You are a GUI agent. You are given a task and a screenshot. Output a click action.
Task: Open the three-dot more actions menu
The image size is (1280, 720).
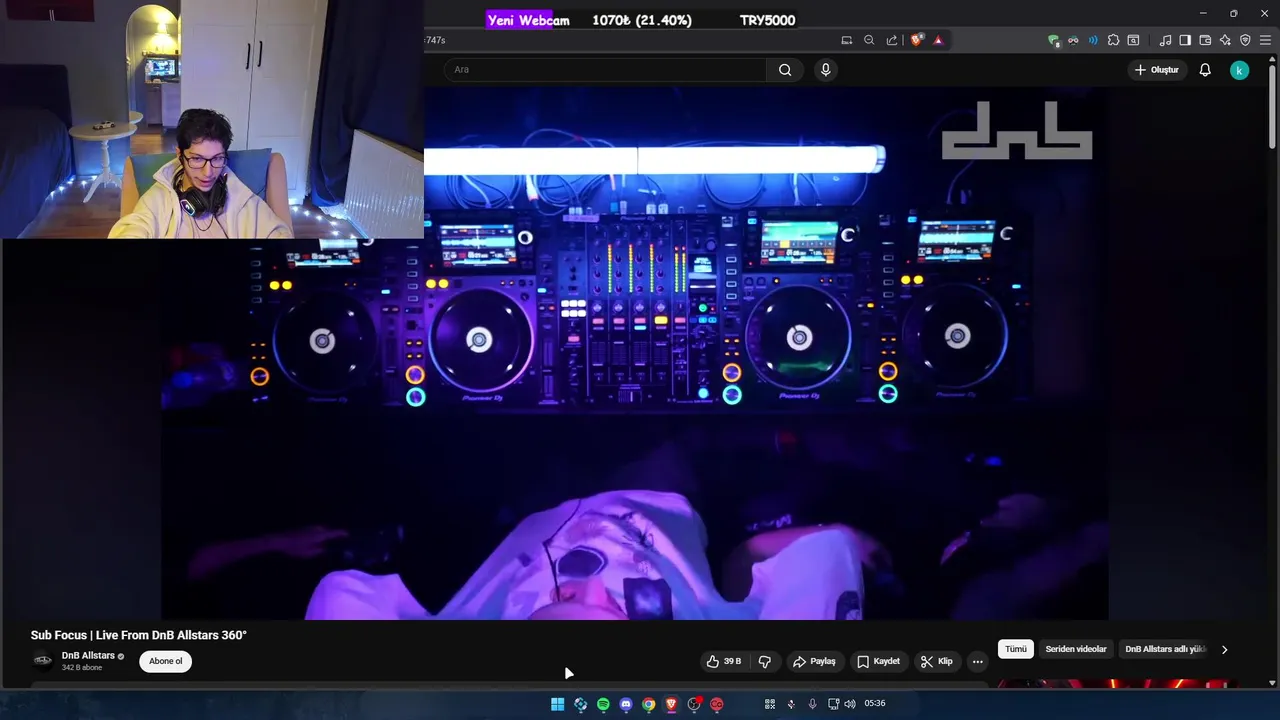pyautogui.click(x=978, y=661)
